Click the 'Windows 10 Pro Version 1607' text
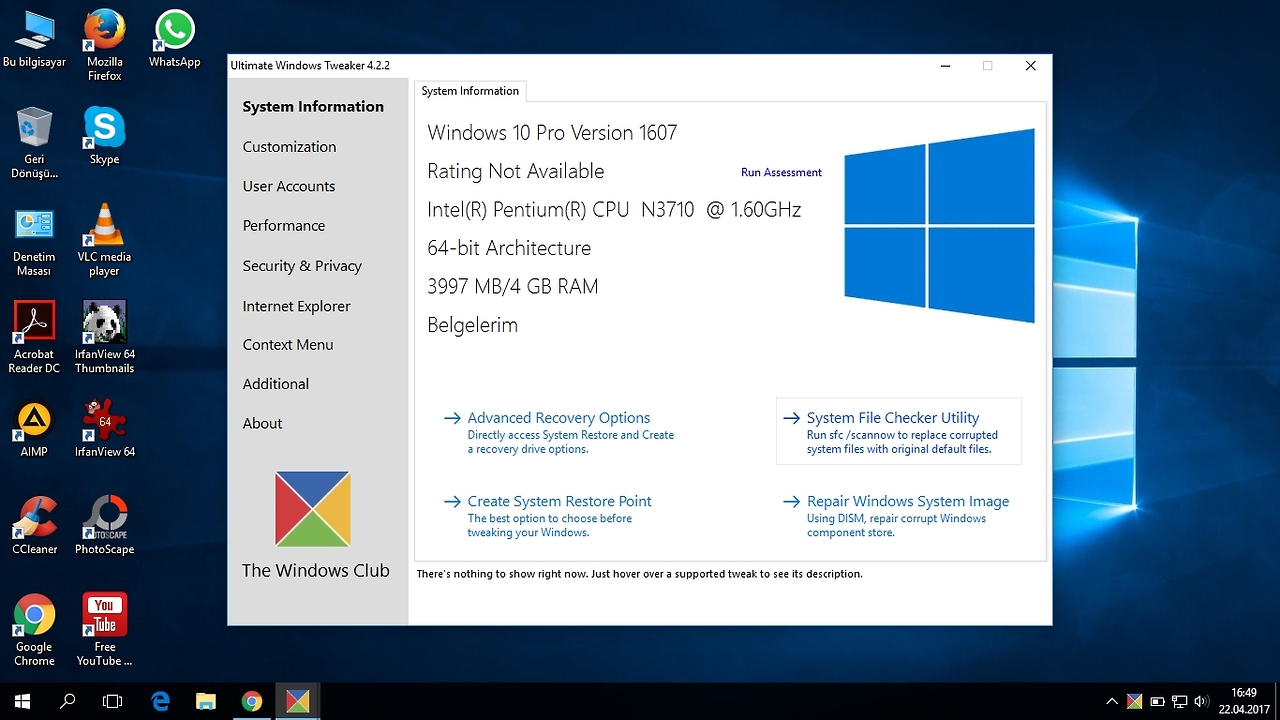Image resolution: width=1280 pixels, height=720 pixels. coord(552,133)
